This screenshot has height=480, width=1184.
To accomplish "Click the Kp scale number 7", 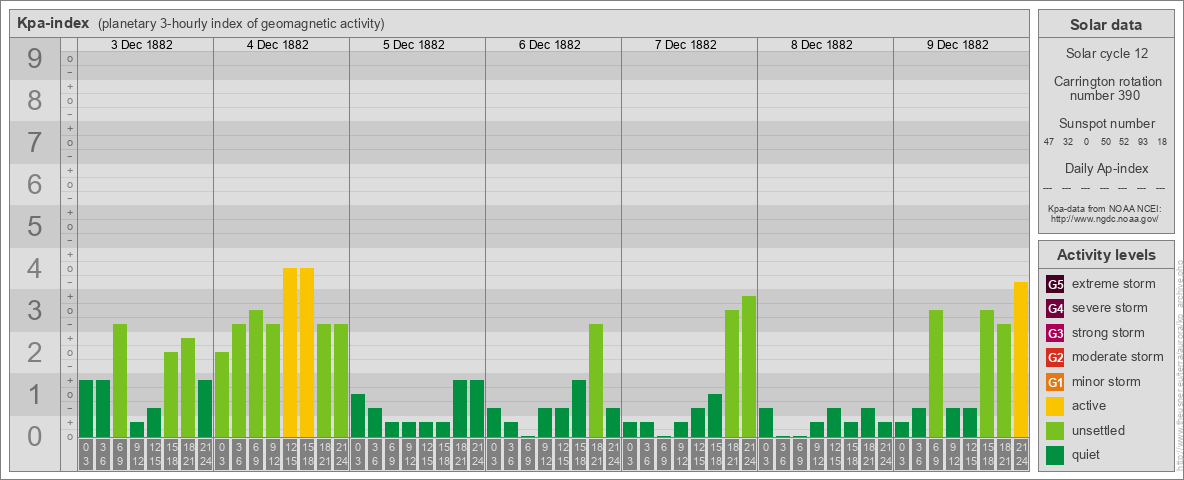I will (x=35, y=143).
